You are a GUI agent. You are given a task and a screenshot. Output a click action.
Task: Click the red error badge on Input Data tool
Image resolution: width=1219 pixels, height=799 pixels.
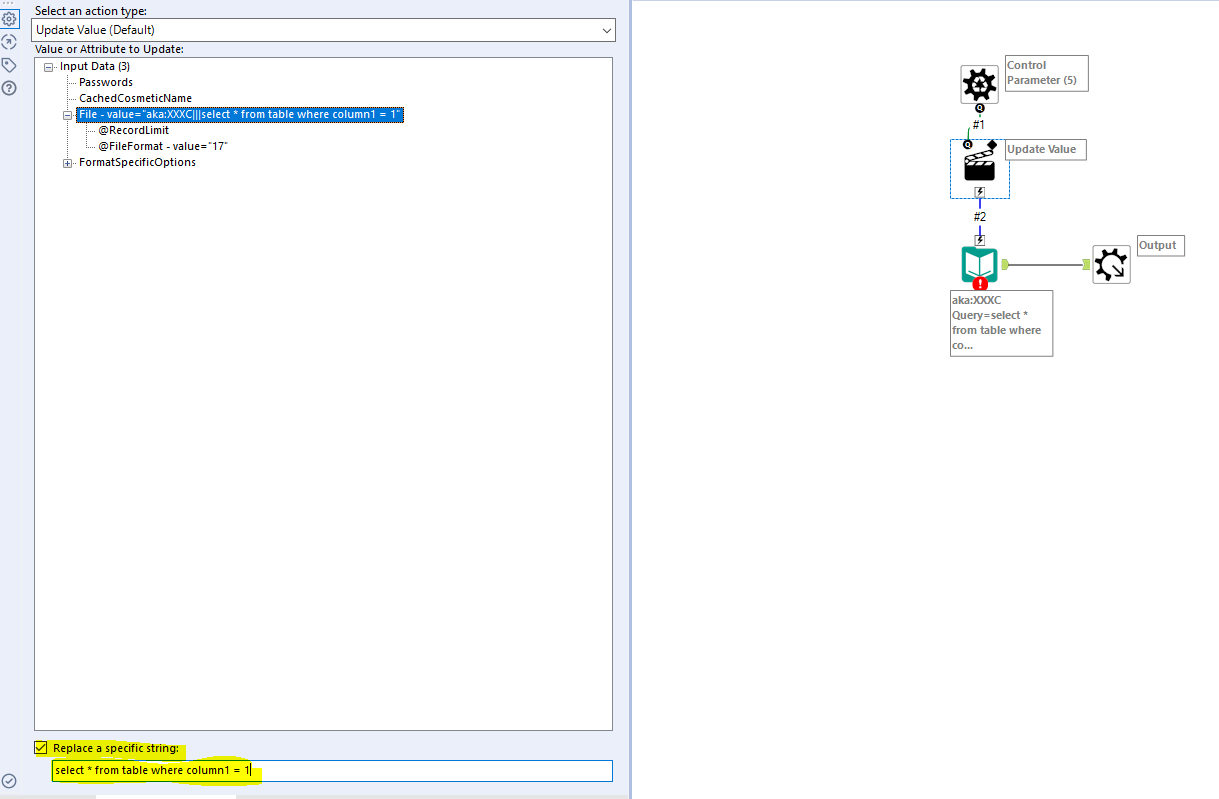point(981,283)
